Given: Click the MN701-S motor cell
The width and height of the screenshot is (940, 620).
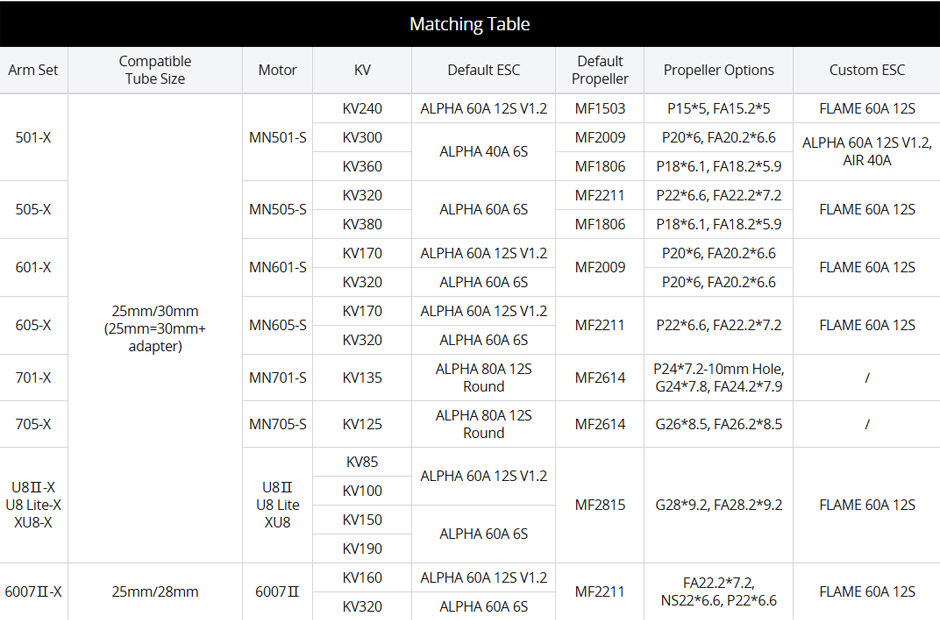Looking at the screenshot, I should (x=277, y=377).
